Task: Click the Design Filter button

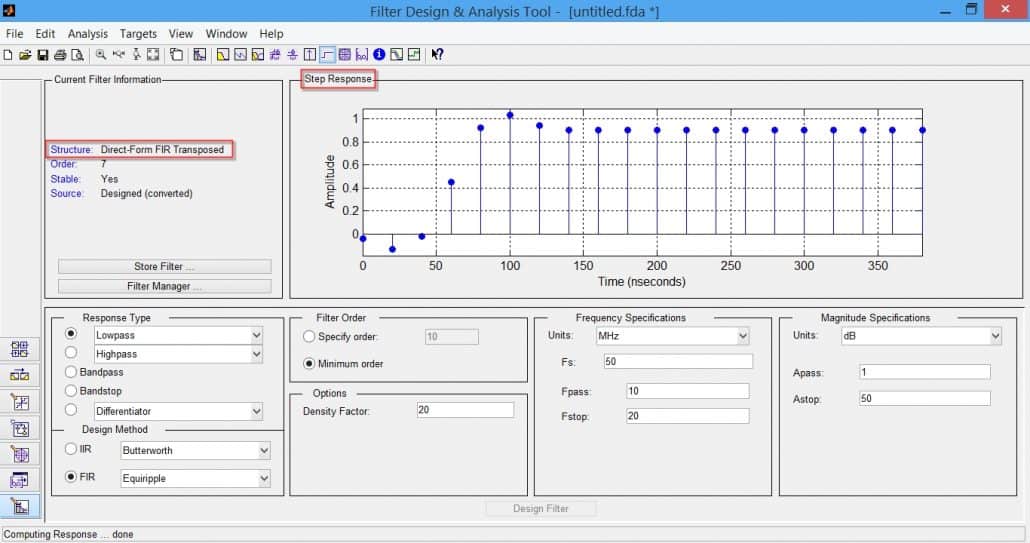Action: pos(541,508)
